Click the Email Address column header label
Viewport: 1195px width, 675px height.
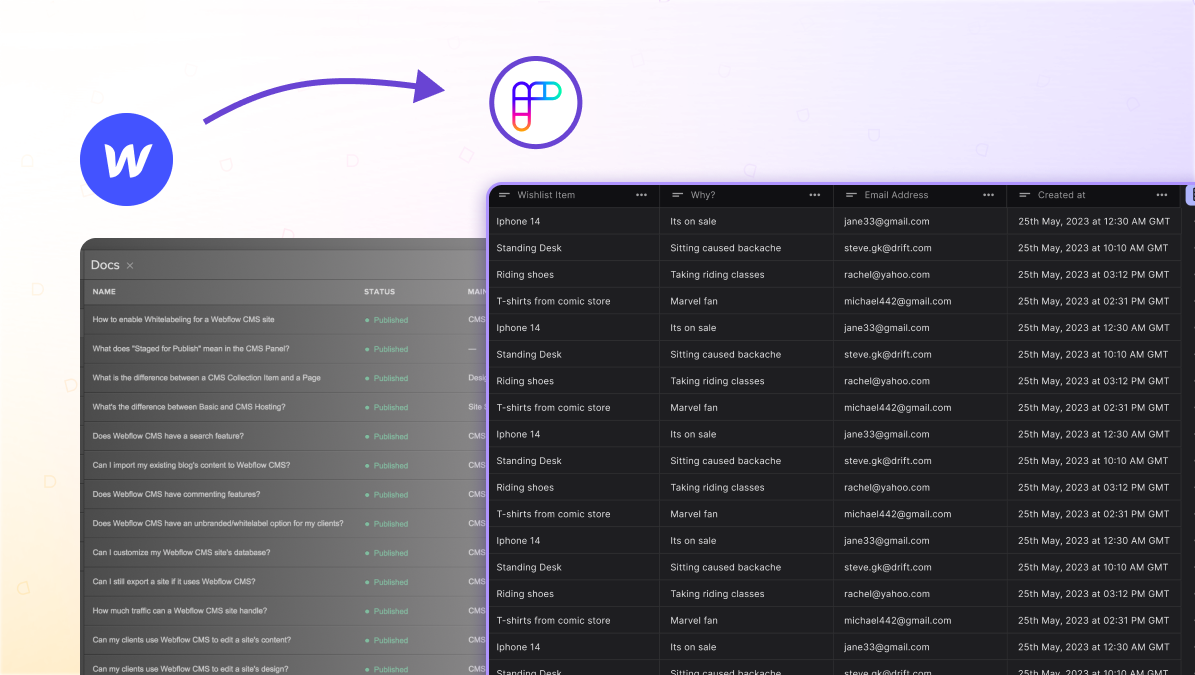point(896,195)
